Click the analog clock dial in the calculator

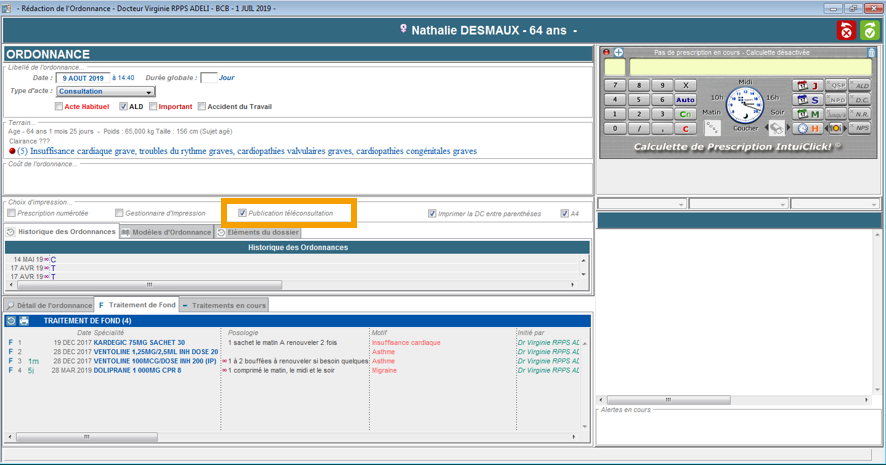pyautogui.click(x=744, y=104)
